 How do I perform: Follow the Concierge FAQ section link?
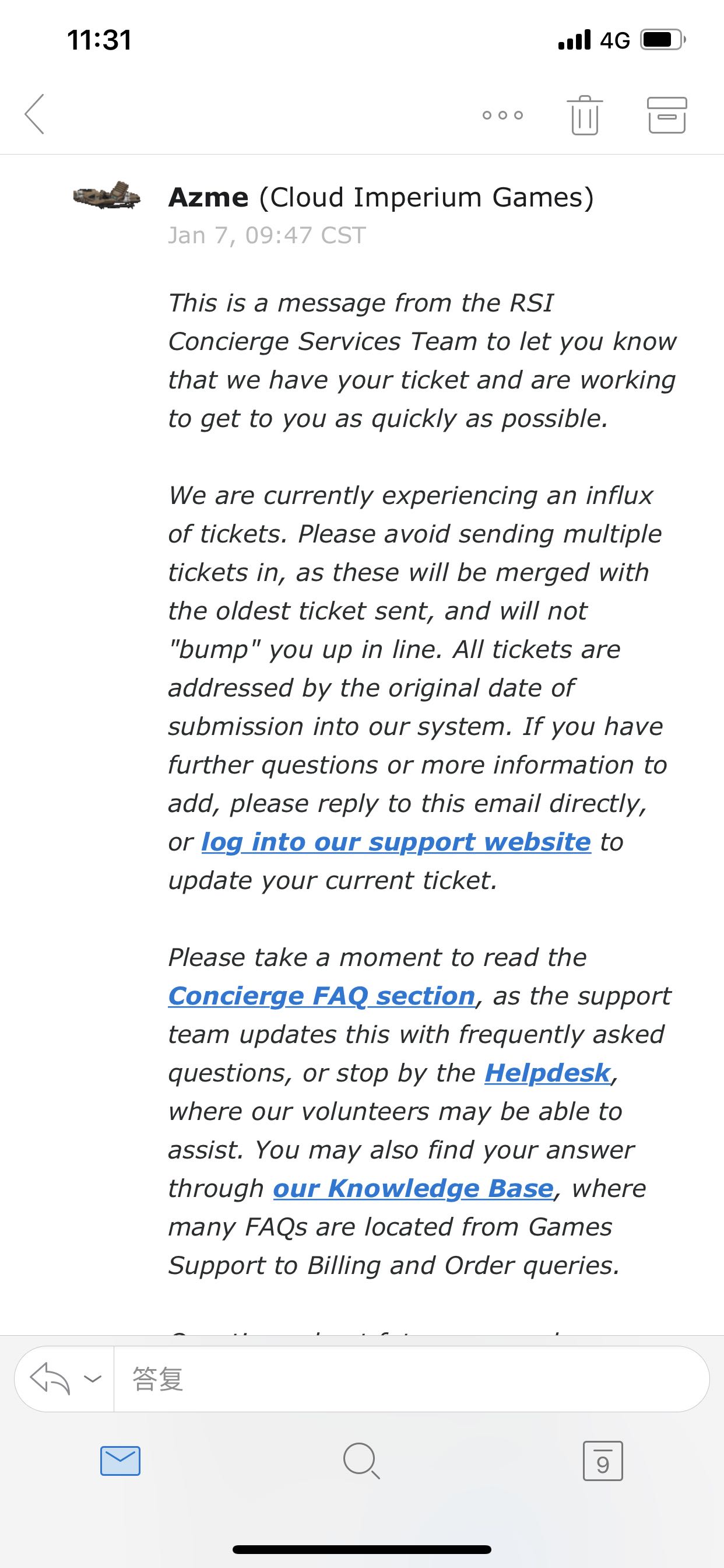tap(321, 996)
